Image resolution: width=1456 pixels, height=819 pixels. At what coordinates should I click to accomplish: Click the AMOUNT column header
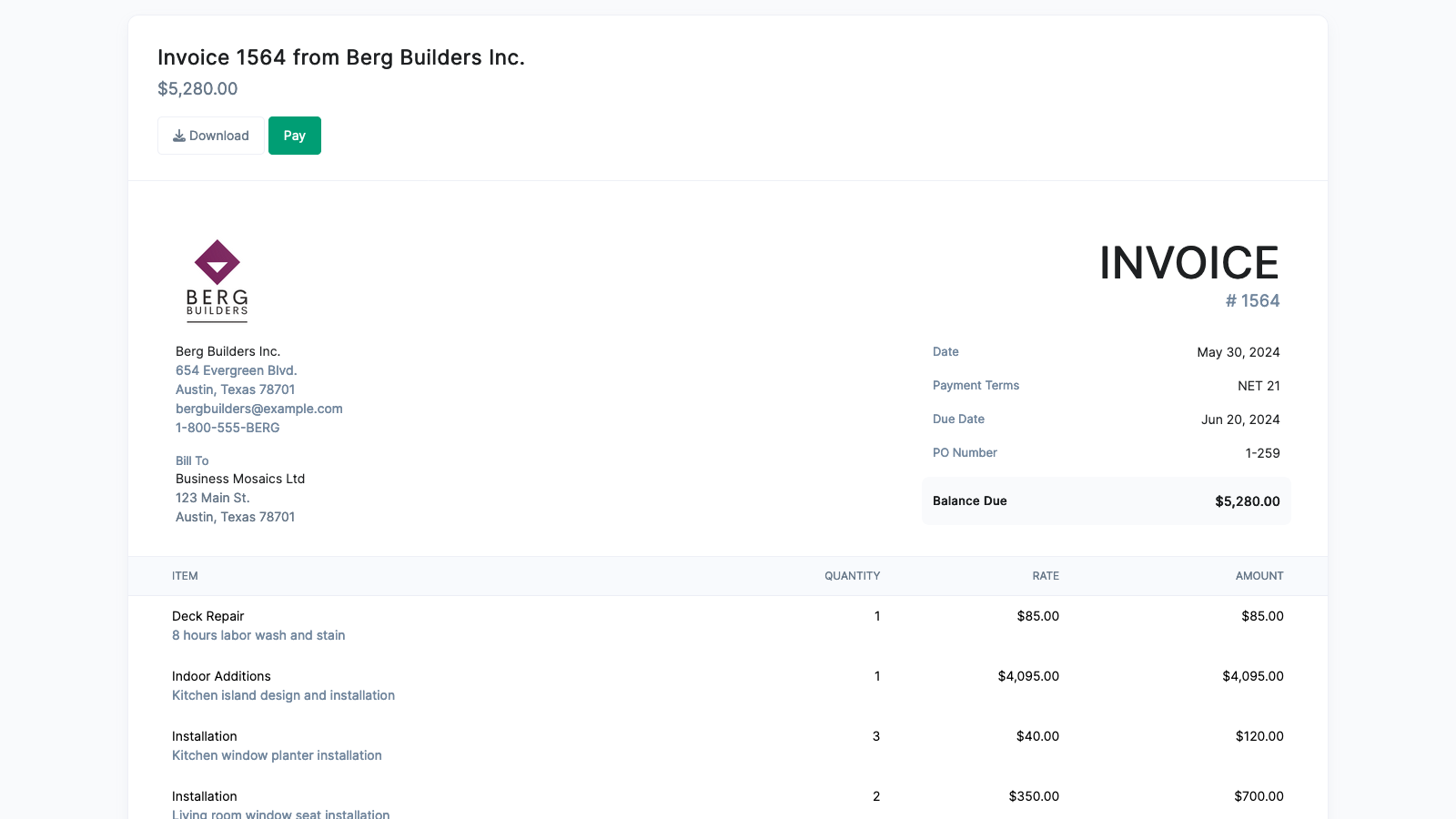coord(1260,575)
